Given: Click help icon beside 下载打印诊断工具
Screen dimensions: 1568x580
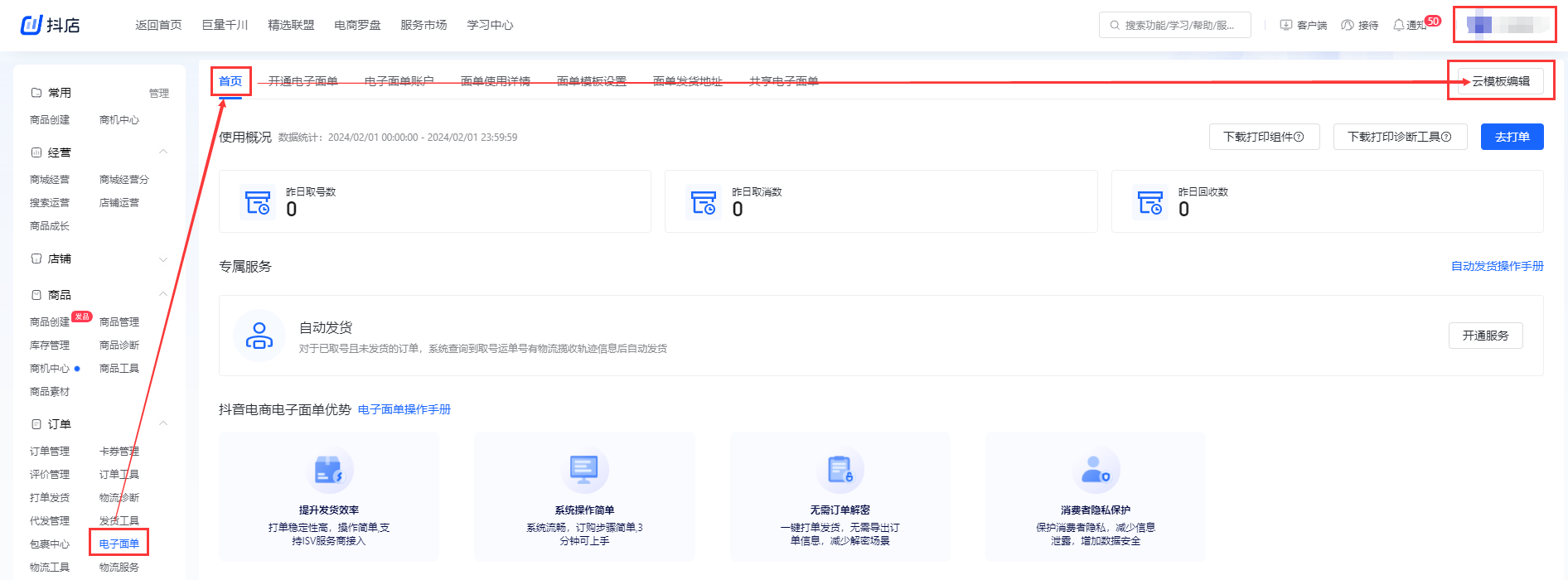Looking at the screenshot, I should pos(1446,137).
